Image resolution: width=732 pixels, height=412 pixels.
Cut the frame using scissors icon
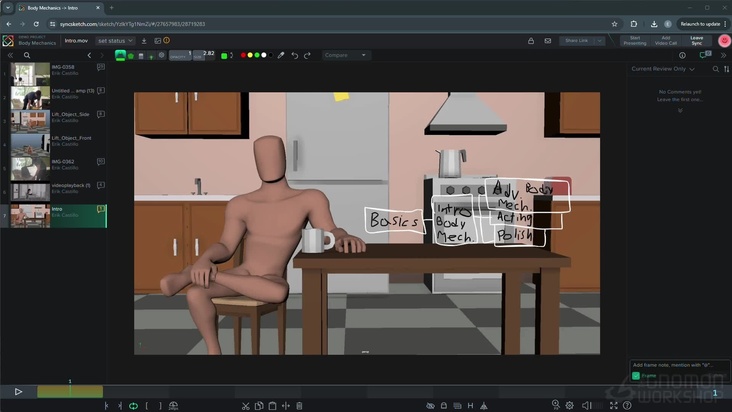pyautogui.click(x=246, y=405)
